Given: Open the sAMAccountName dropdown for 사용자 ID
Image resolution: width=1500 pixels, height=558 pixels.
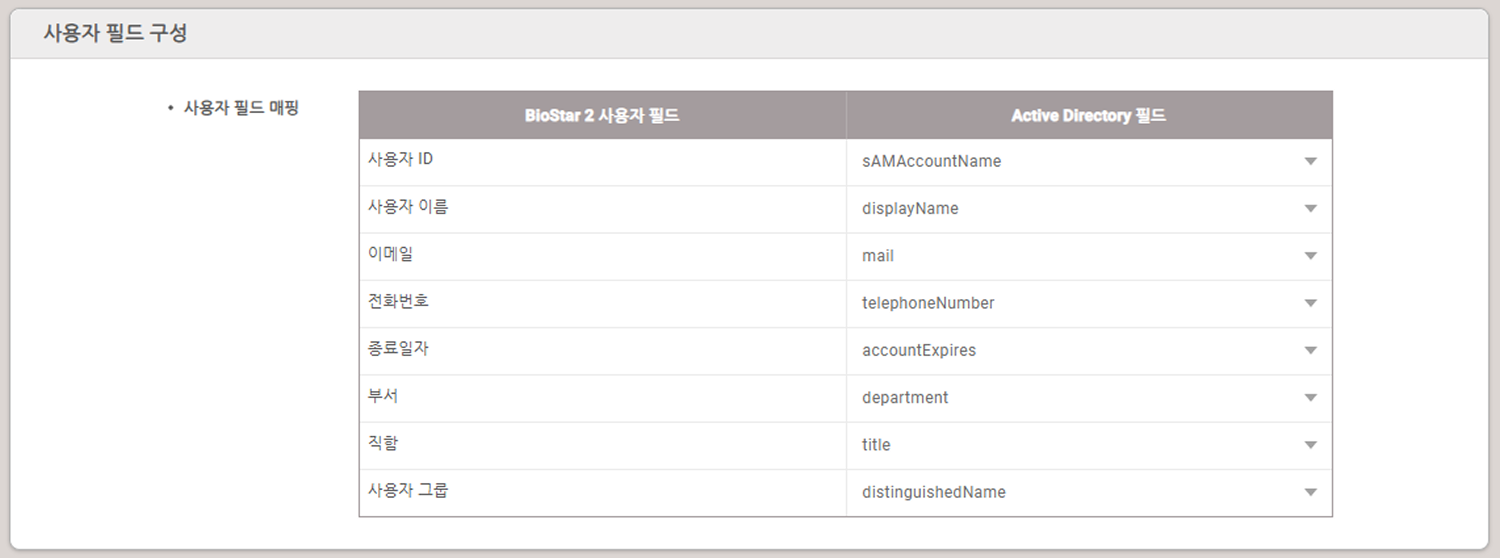Looking at the screenshot, I should [x=1089, y=162].
